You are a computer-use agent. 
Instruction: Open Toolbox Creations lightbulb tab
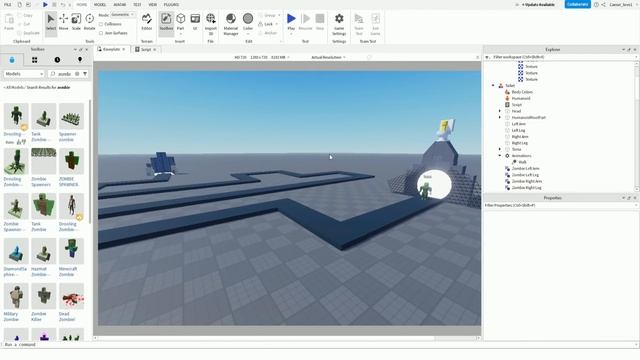click(80, 60)
